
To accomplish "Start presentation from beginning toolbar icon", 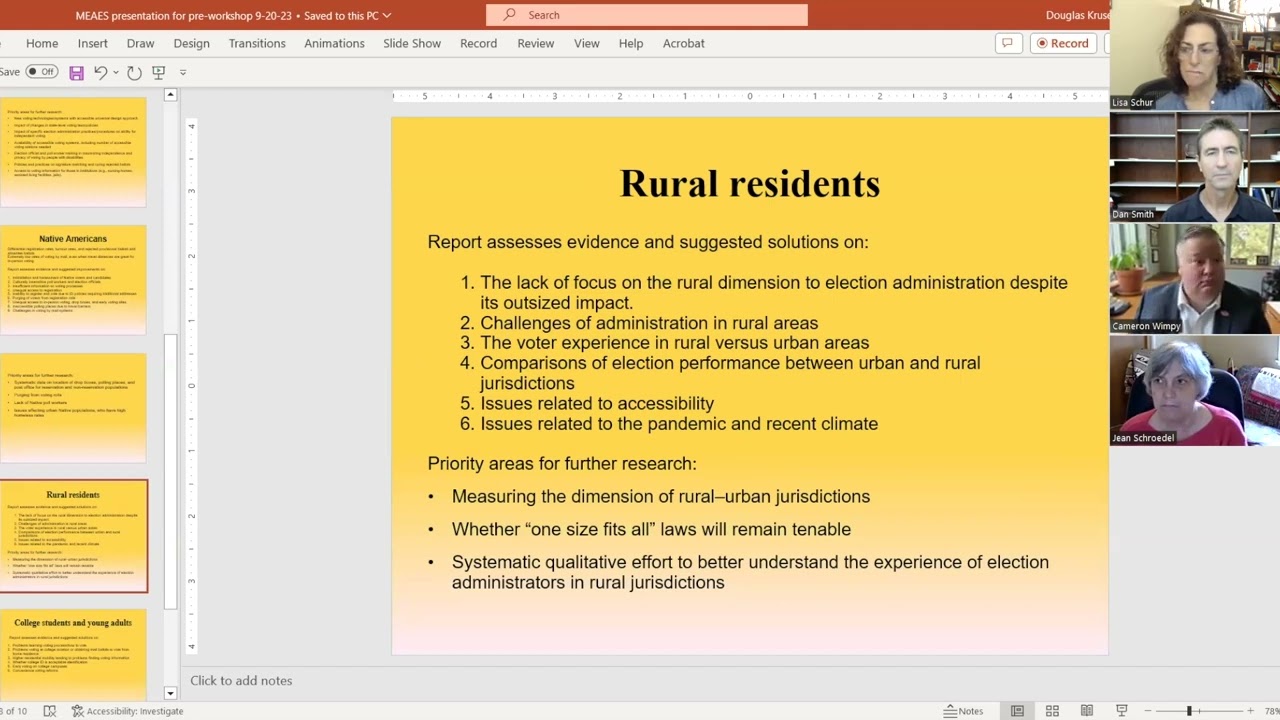I will pos(158,72).
